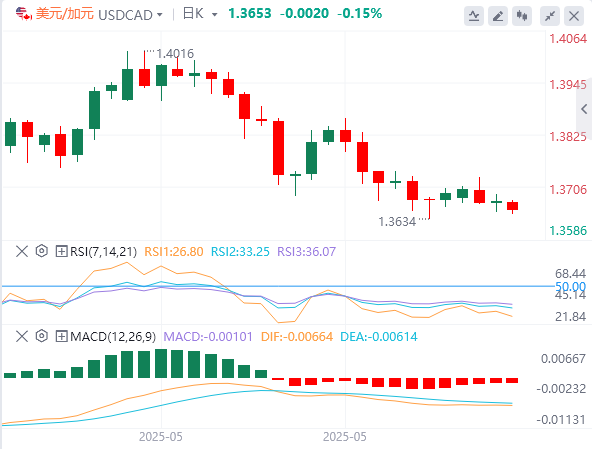Click the 美元/加元 pair name
Image resolution: width=592 pixels, height=449 pixels.
65,14
